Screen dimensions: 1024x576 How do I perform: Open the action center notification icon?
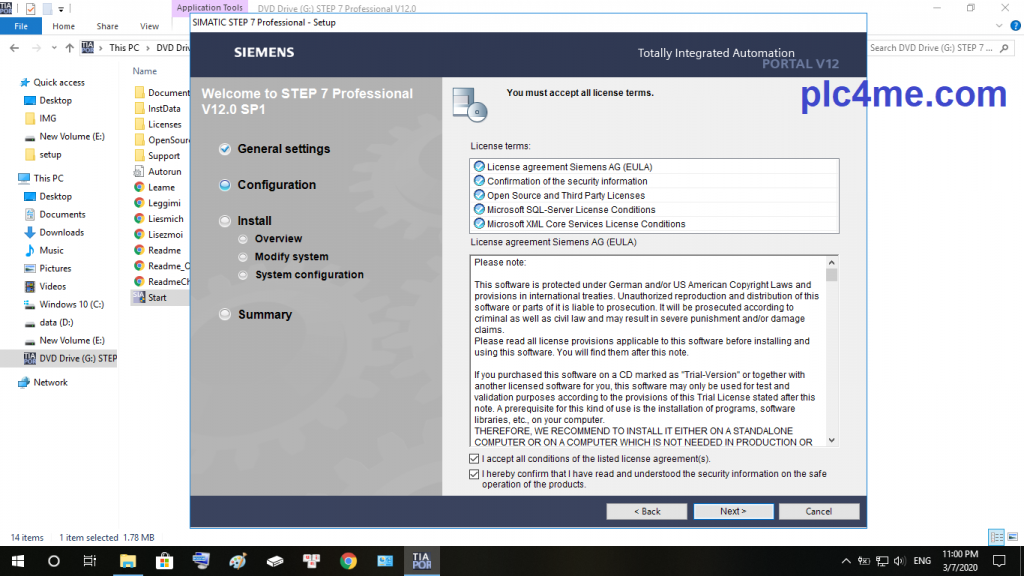point(998,561)
